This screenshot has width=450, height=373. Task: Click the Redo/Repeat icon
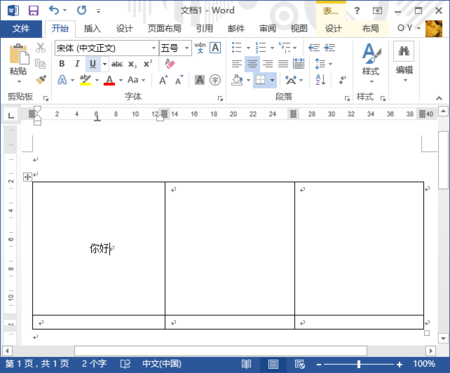point(81,10)
